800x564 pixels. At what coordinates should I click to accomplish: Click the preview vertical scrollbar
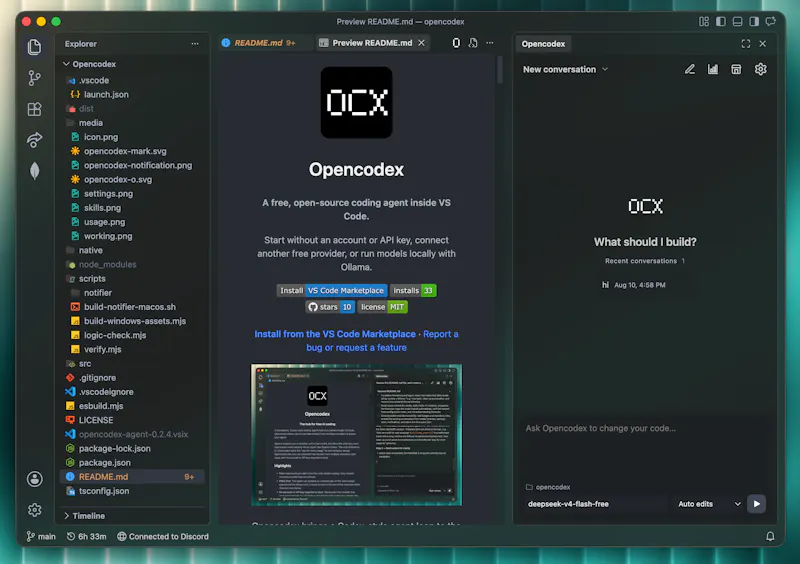(500, 69)
